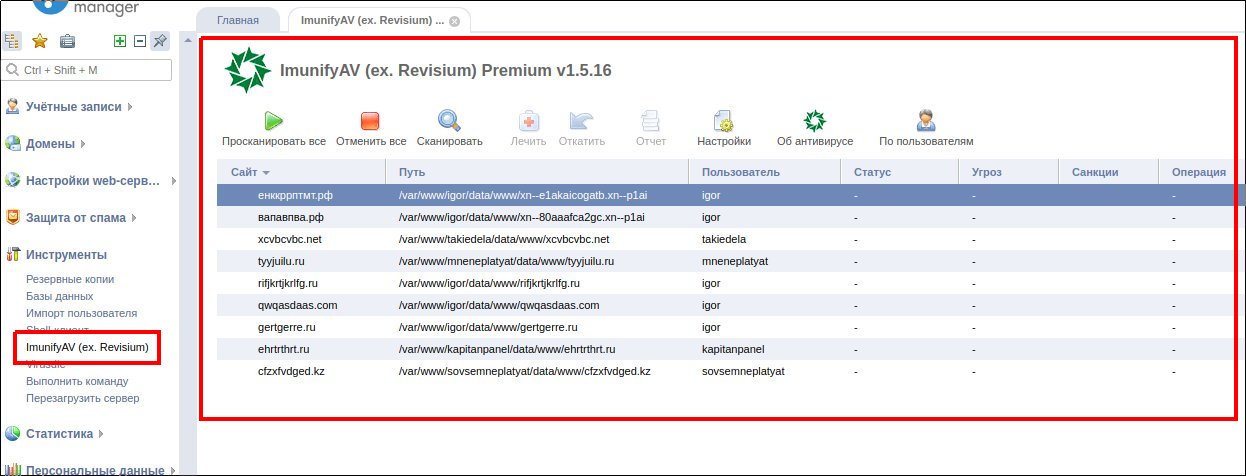Click user kapitanpanel cell
Image resolution: width=1246 pixels, height=476 pixels.
tap(732, 349)
